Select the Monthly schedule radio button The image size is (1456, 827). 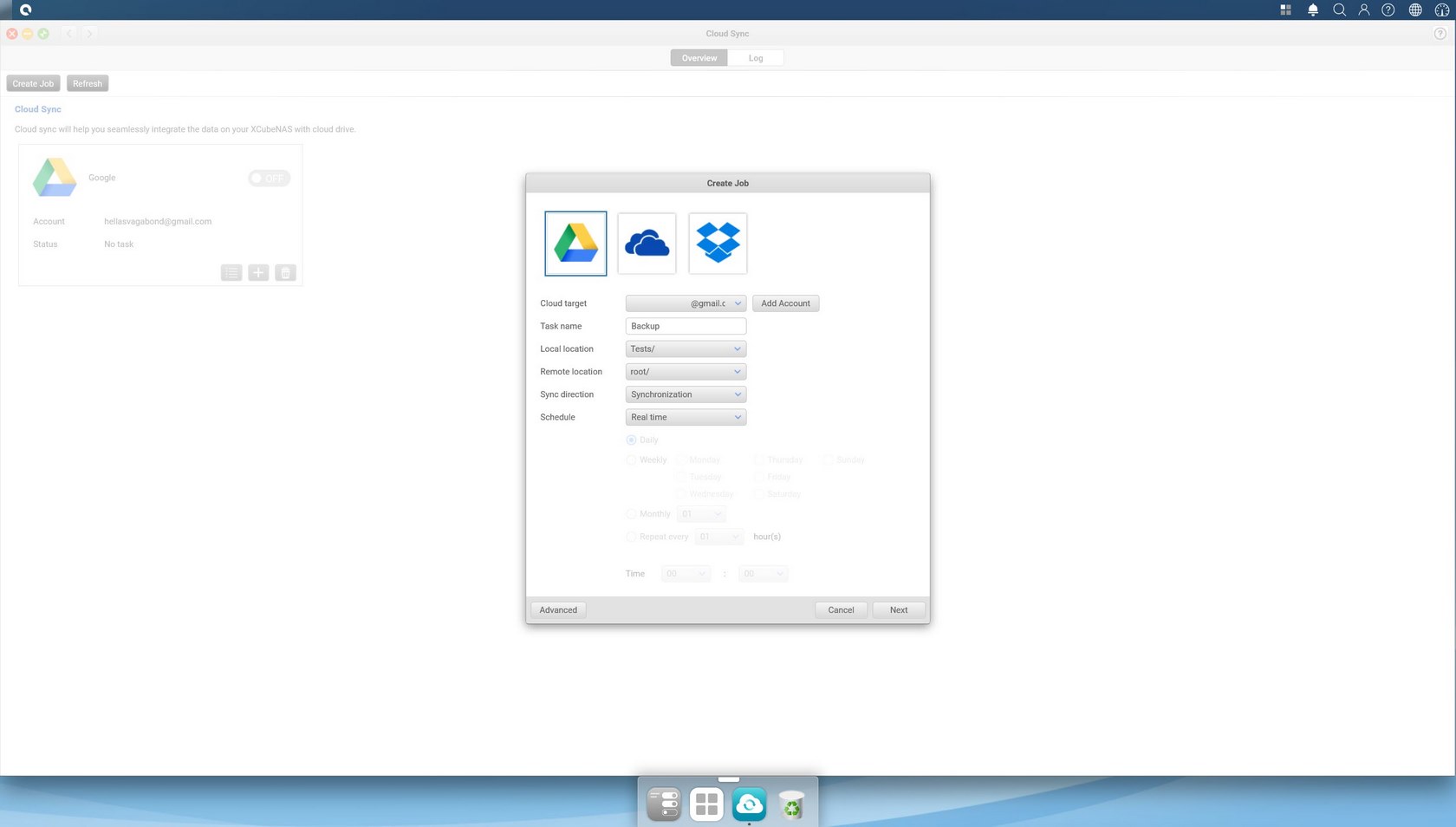(x=631, y=514)
